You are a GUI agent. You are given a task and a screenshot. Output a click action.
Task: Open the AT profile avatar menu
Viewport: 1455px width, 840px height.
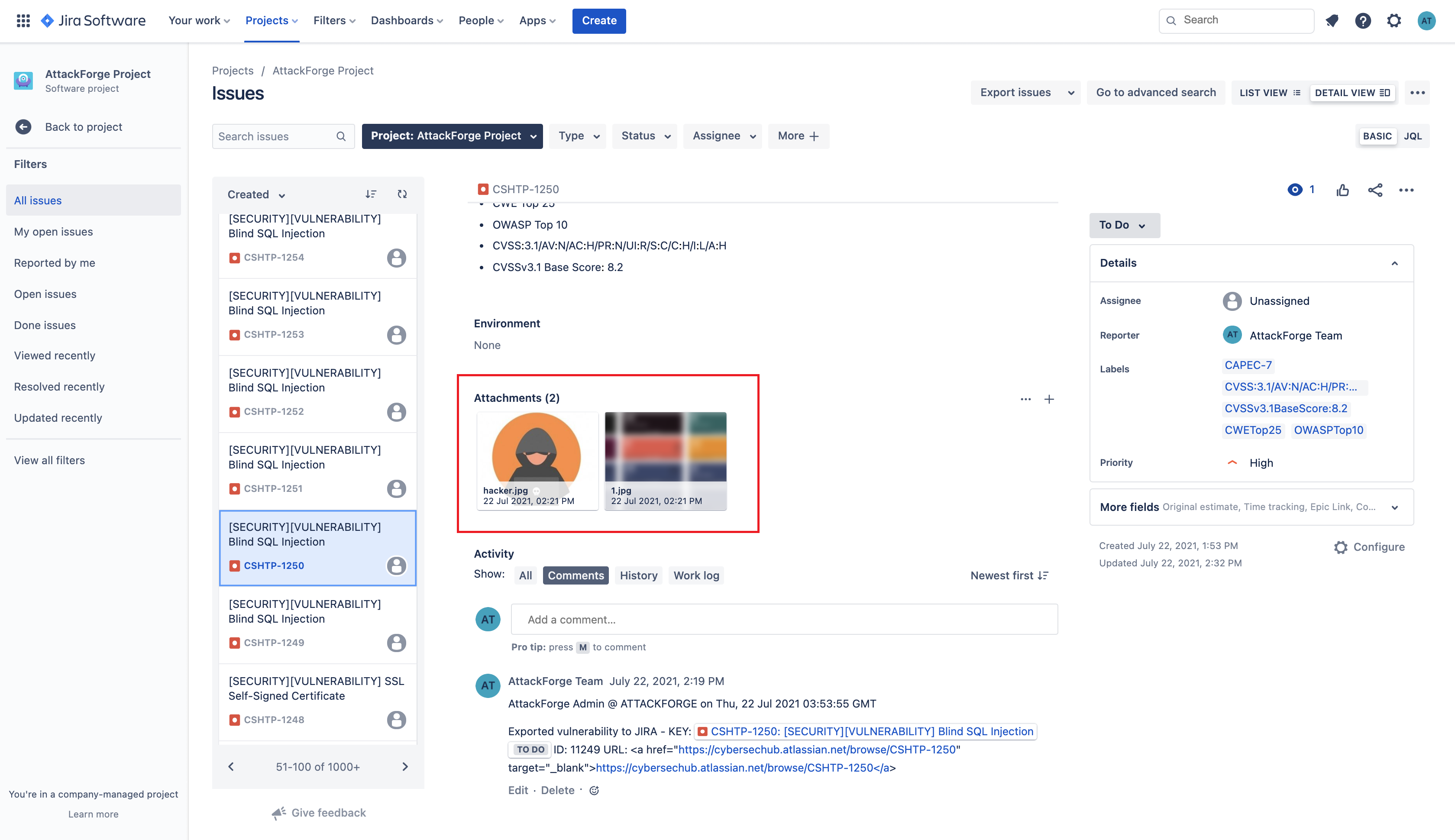point(1426,21)
